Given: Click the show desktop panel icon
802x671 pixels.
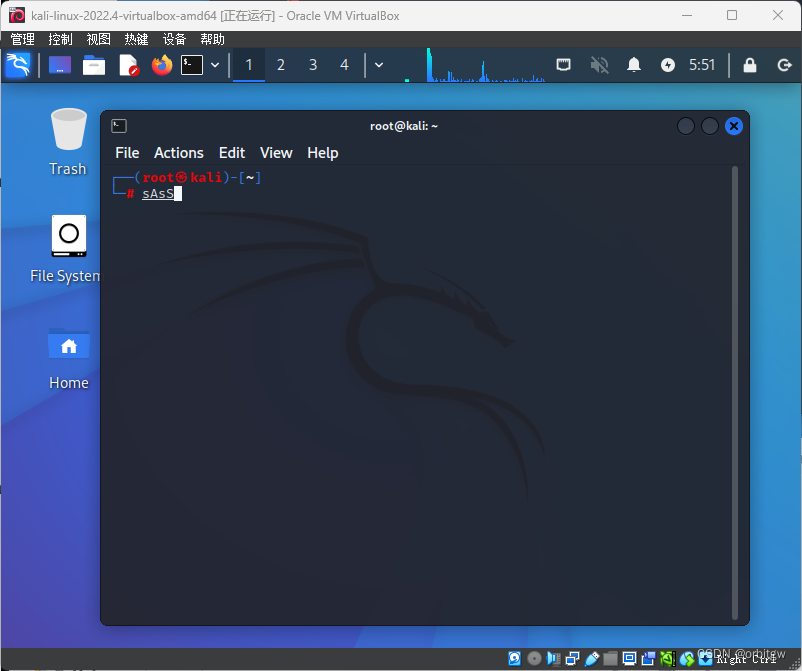Looking at the screenshot, I should click(x=60, y=65).
